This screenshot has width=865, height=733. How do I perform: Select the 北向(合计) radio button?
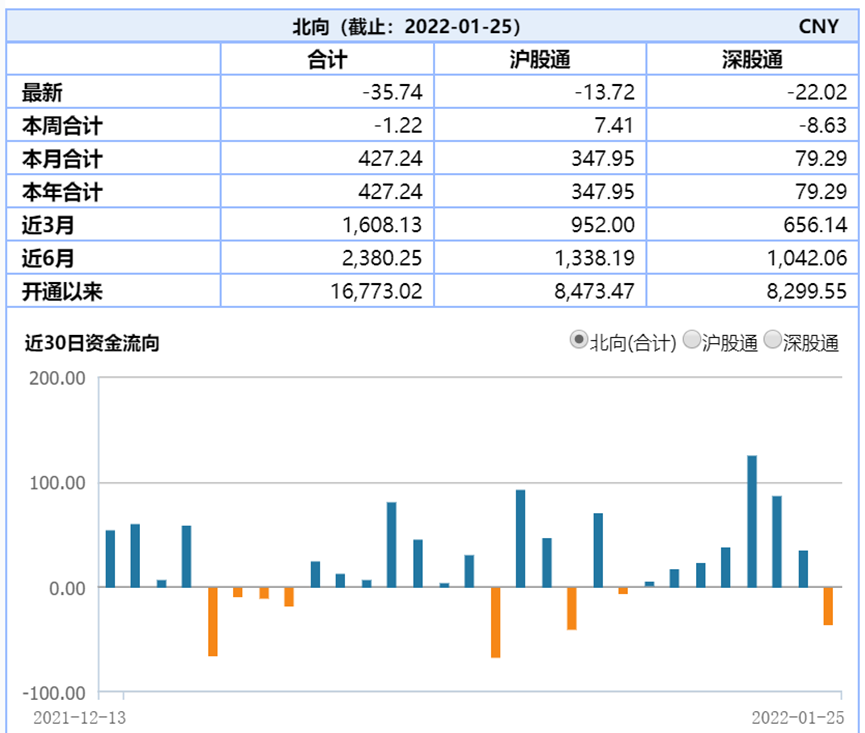(x=578, y=339)
